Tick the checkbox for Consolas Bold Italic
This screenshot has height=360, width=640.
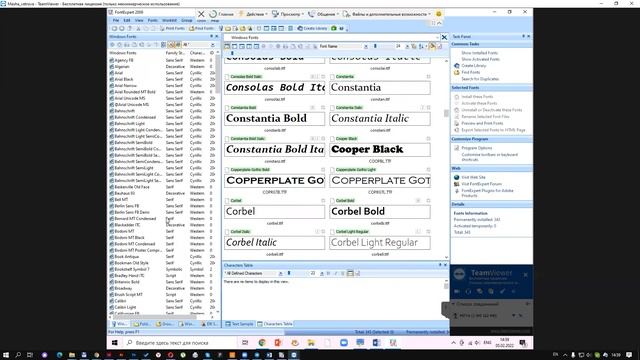point(227,77)
